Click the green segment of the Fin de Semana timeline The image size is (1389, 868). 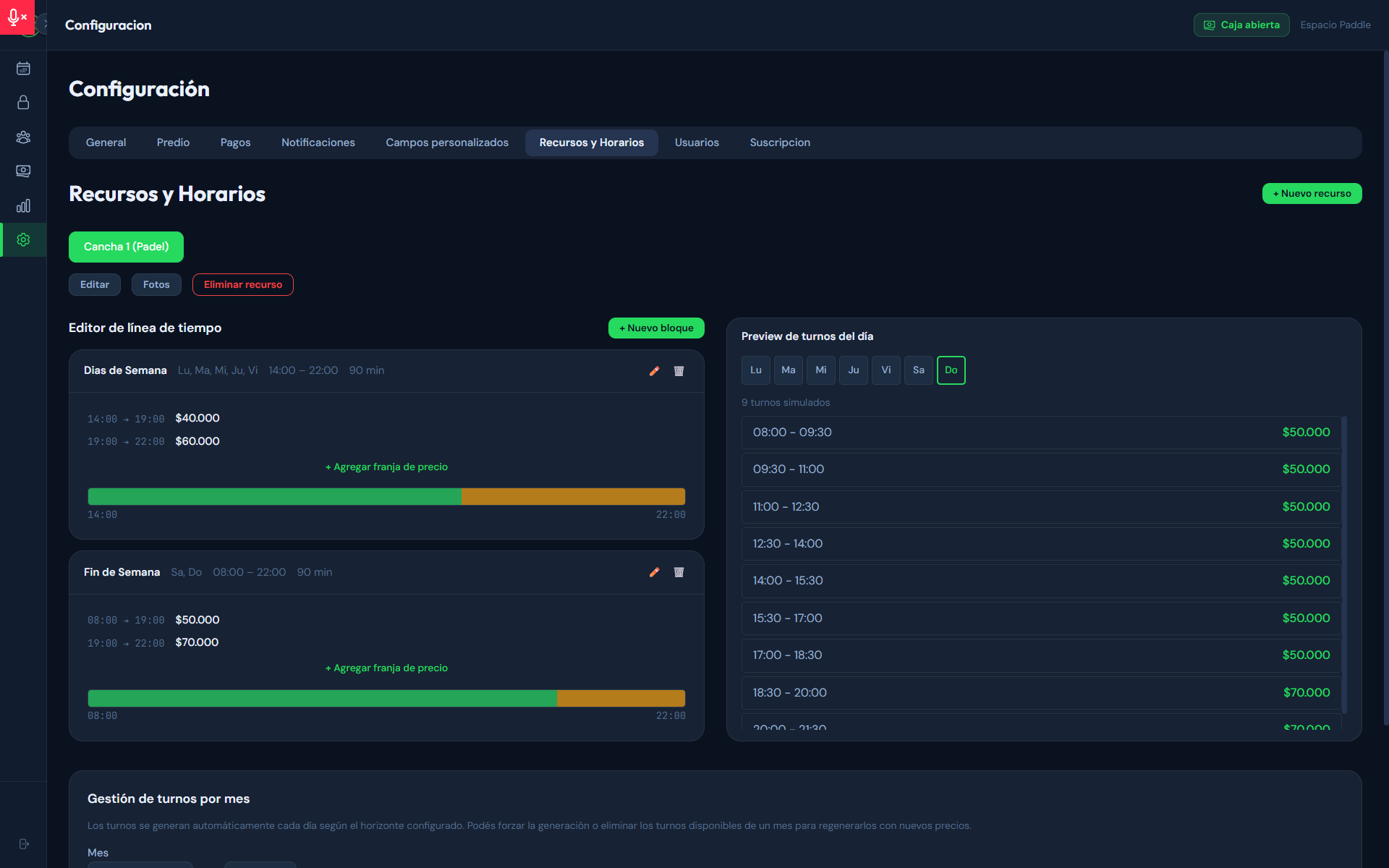tap(322, 698)
